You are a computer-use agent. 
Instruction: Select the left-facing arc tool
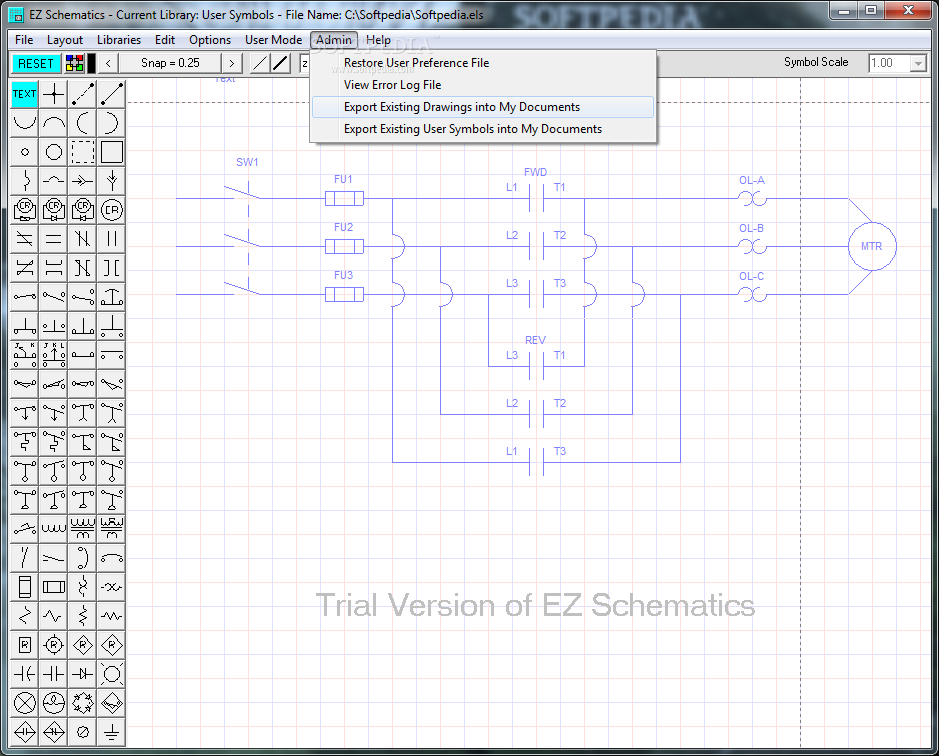click(x=83, y=123)
